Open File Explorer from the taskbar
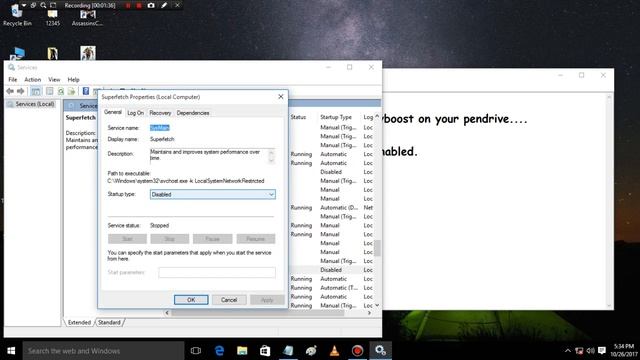This screenshot has height=360, width=640. click(x=242, y=351)
